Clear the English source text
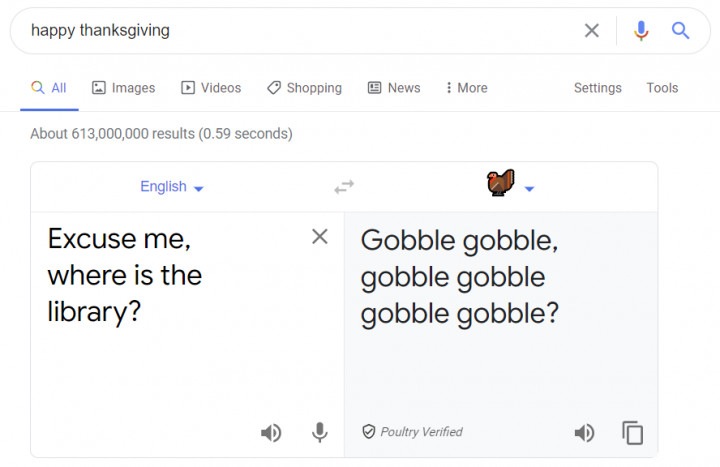The width and height of the screenshot is (720, 467). [320, 236]
